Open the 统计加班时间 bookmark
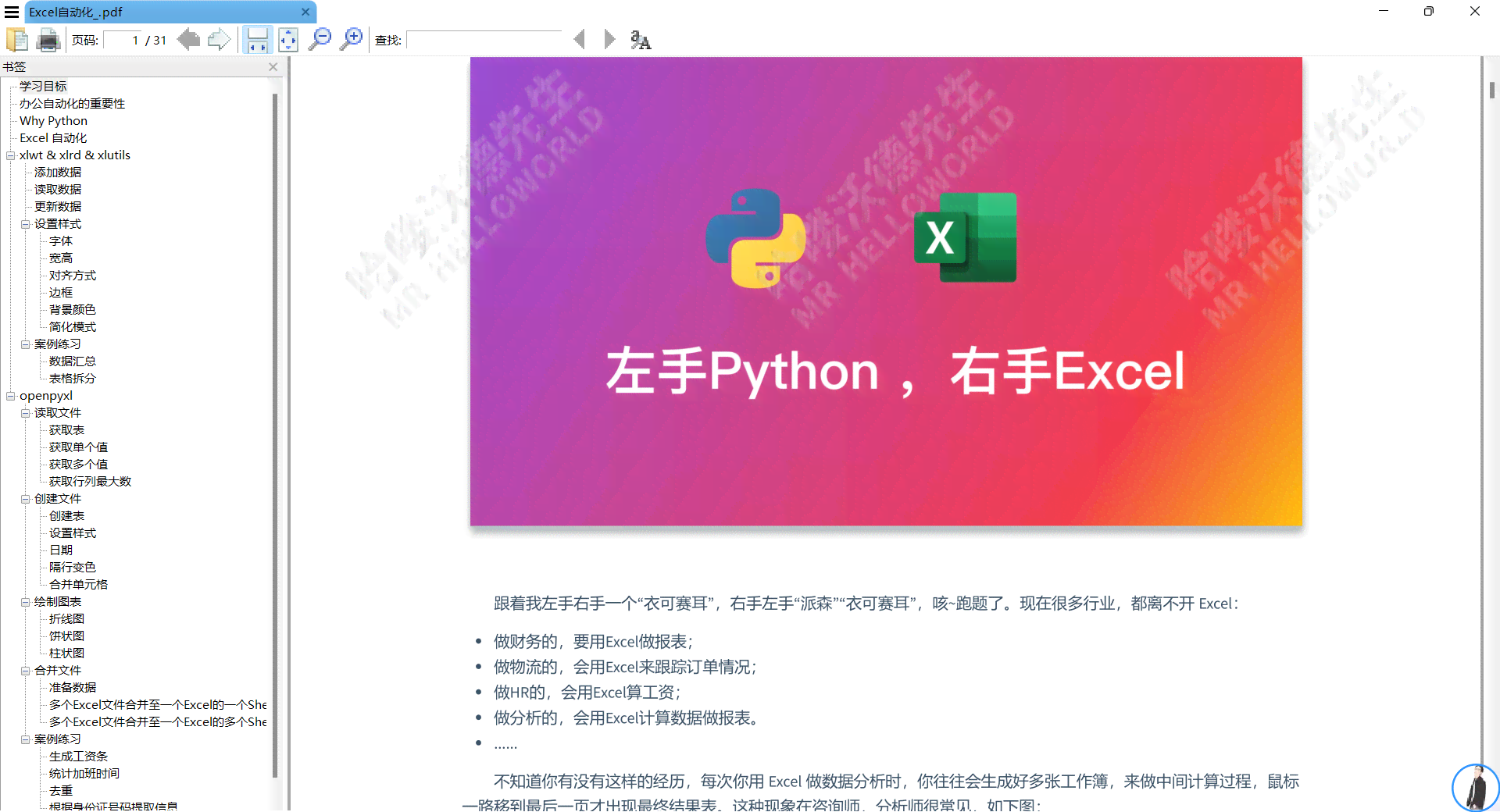The height and width of the screenshot is (812, 1500). click(x=84, y=774)
